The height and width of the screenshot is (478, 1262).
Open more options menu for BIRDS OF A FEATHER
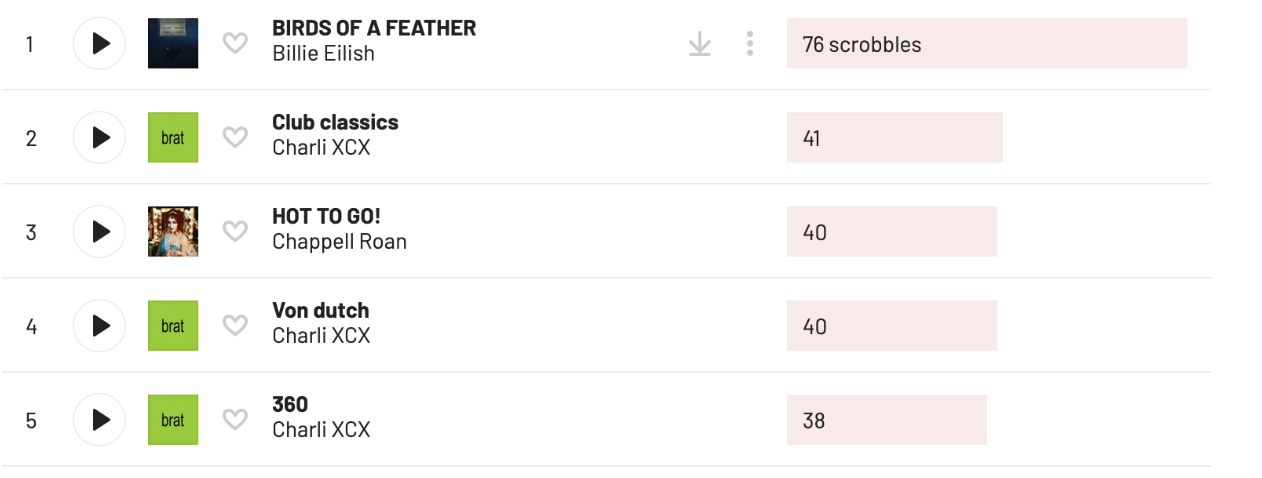749,44
